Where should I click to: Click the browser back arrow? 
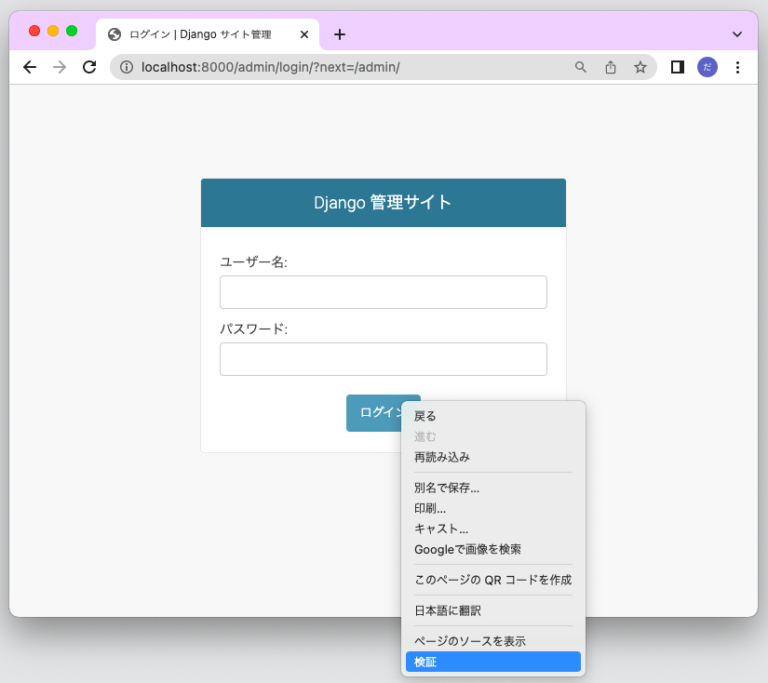click(x=30, y=67)
